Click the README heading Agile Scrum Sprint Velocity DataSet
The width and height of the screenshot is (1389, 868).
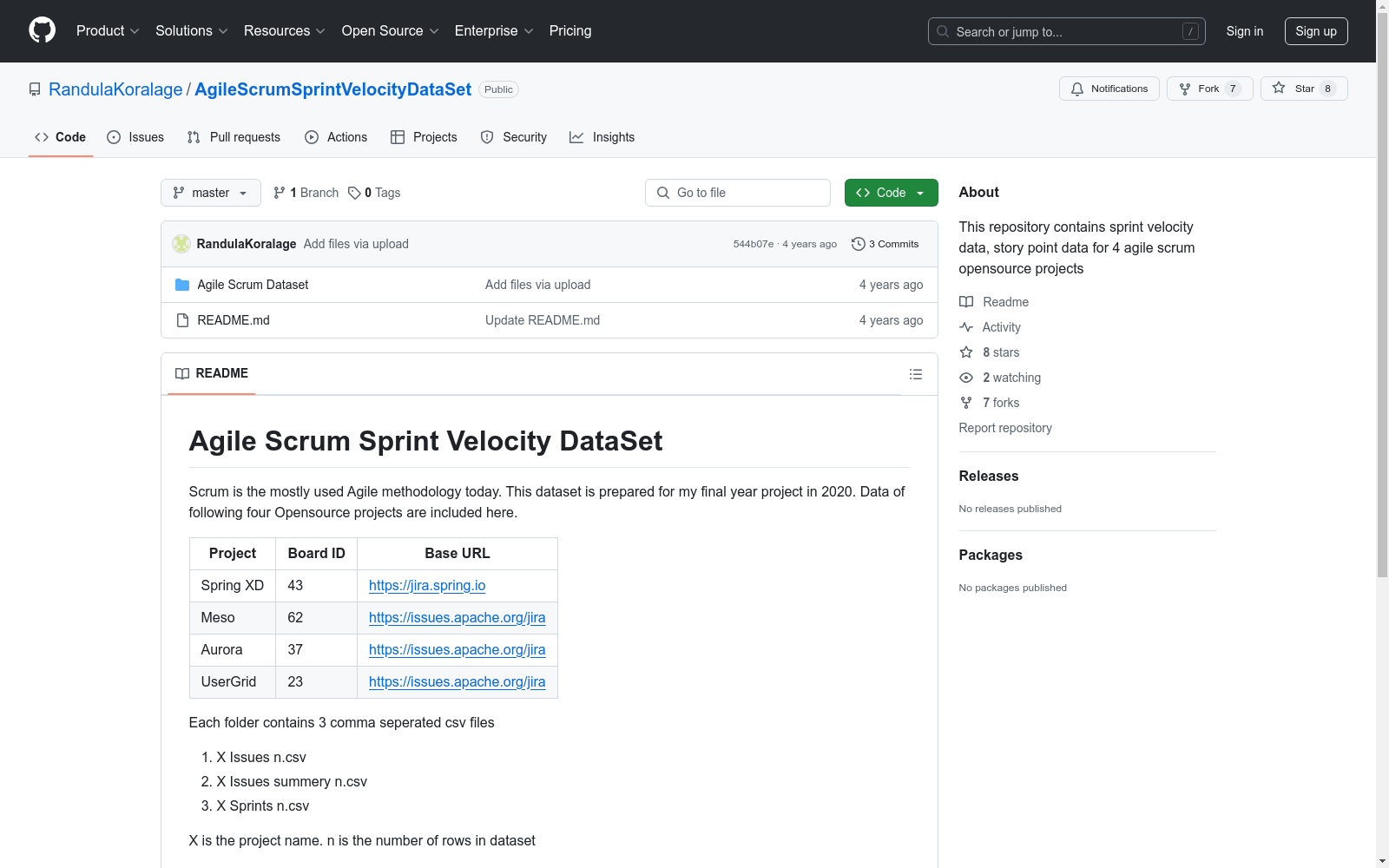click(425, 441)
